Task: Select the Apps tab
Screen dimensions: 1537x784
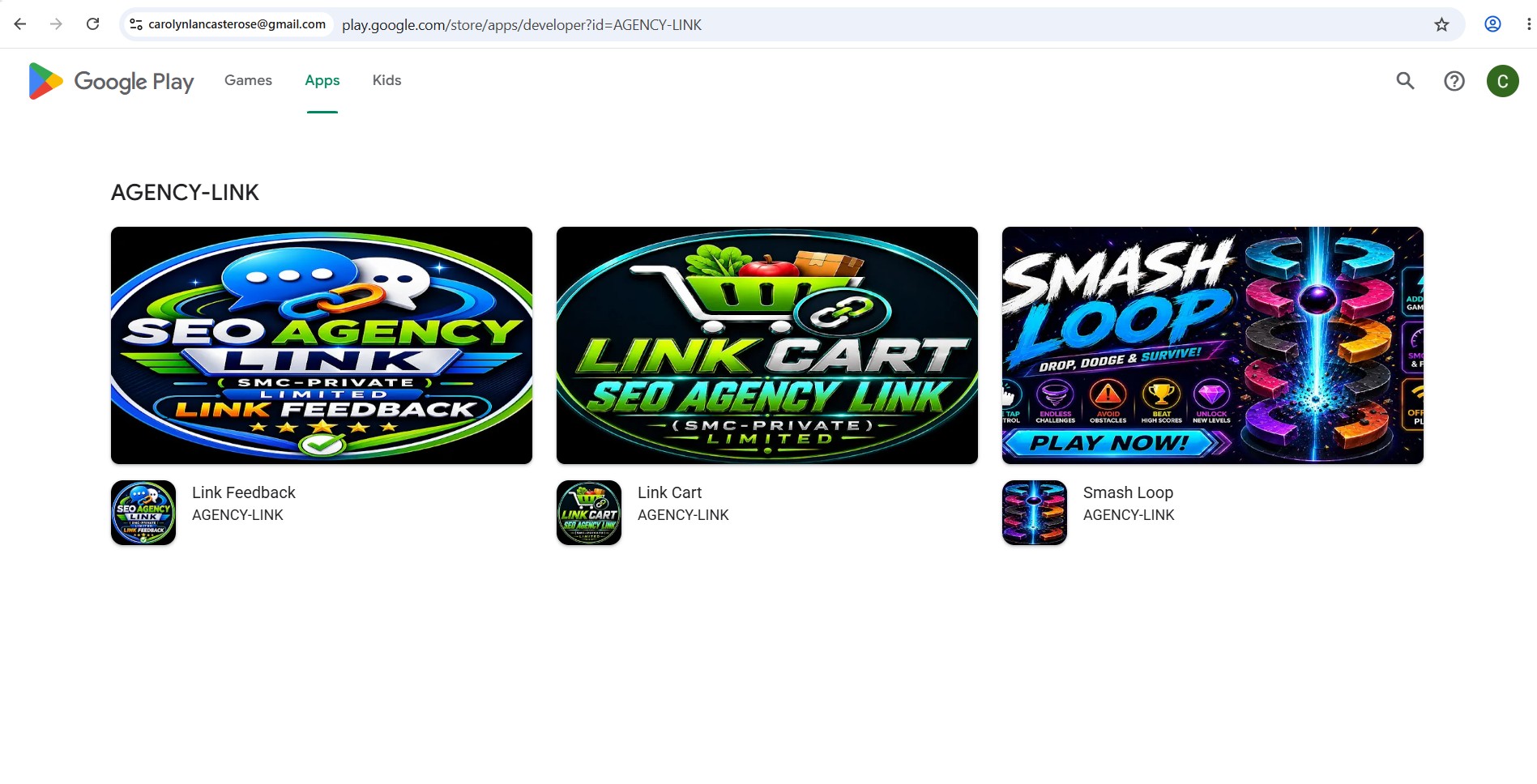Action: (x=322, y=80)
